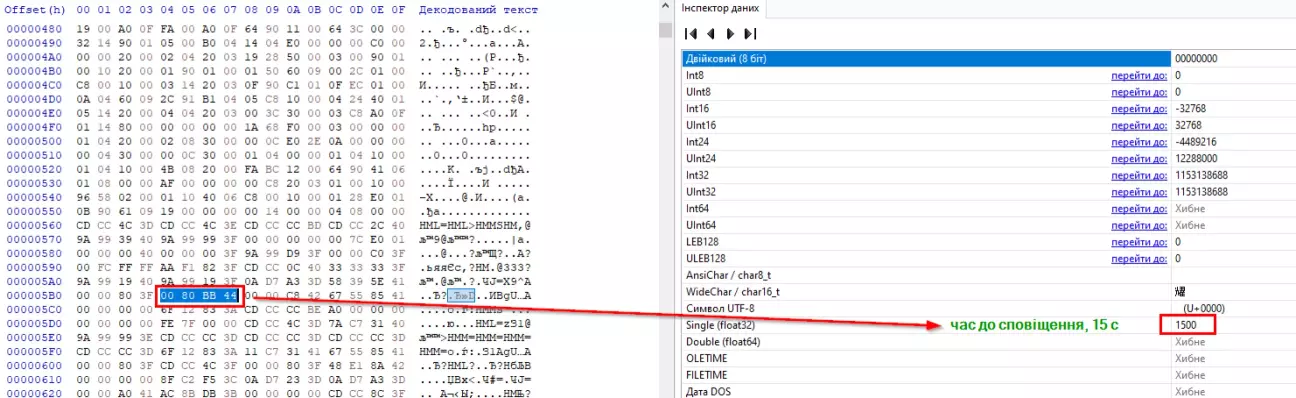Click the selected byte 44 in row 000005B0
This screenshot has height=398, width=1296.
pos(230,296)
